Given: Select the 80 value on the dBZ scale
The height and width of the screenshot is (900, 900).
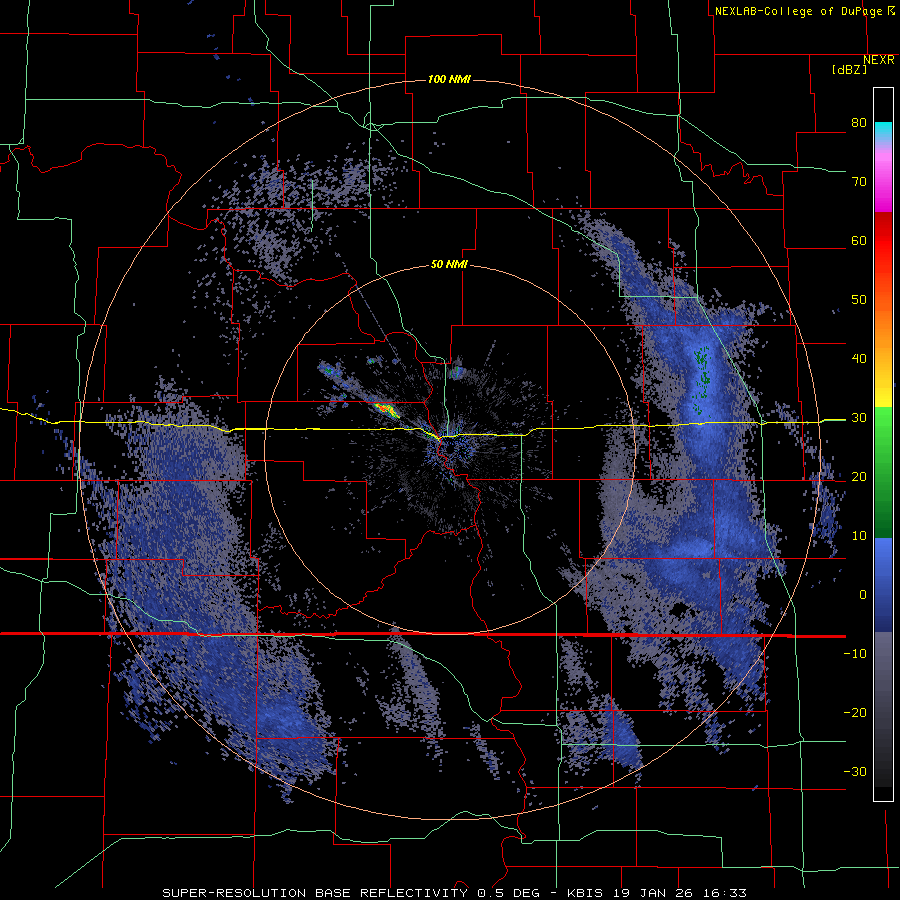Looking at the screenshot, I should 859,122.
